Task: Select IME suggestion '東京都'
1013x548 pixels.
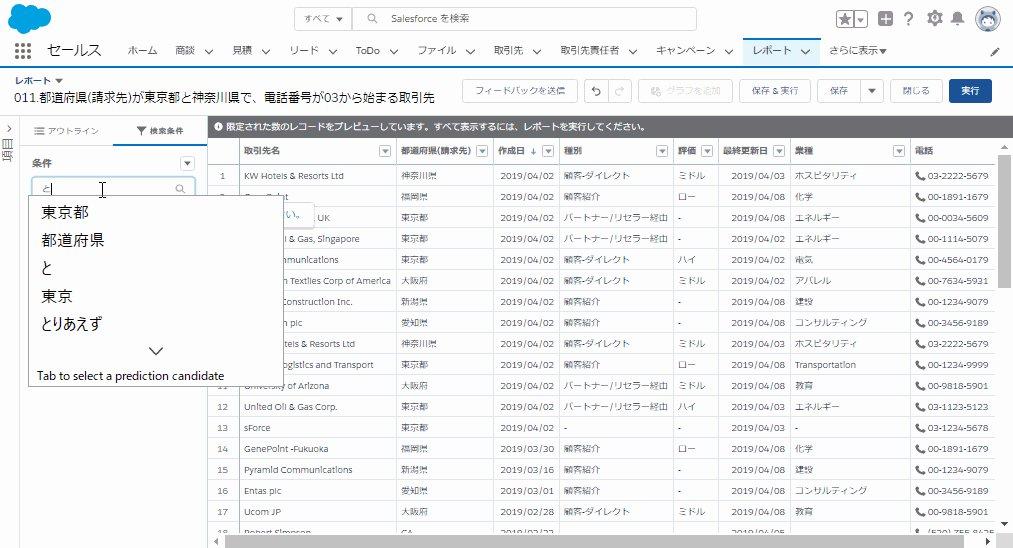Action: tap(65, 212)
